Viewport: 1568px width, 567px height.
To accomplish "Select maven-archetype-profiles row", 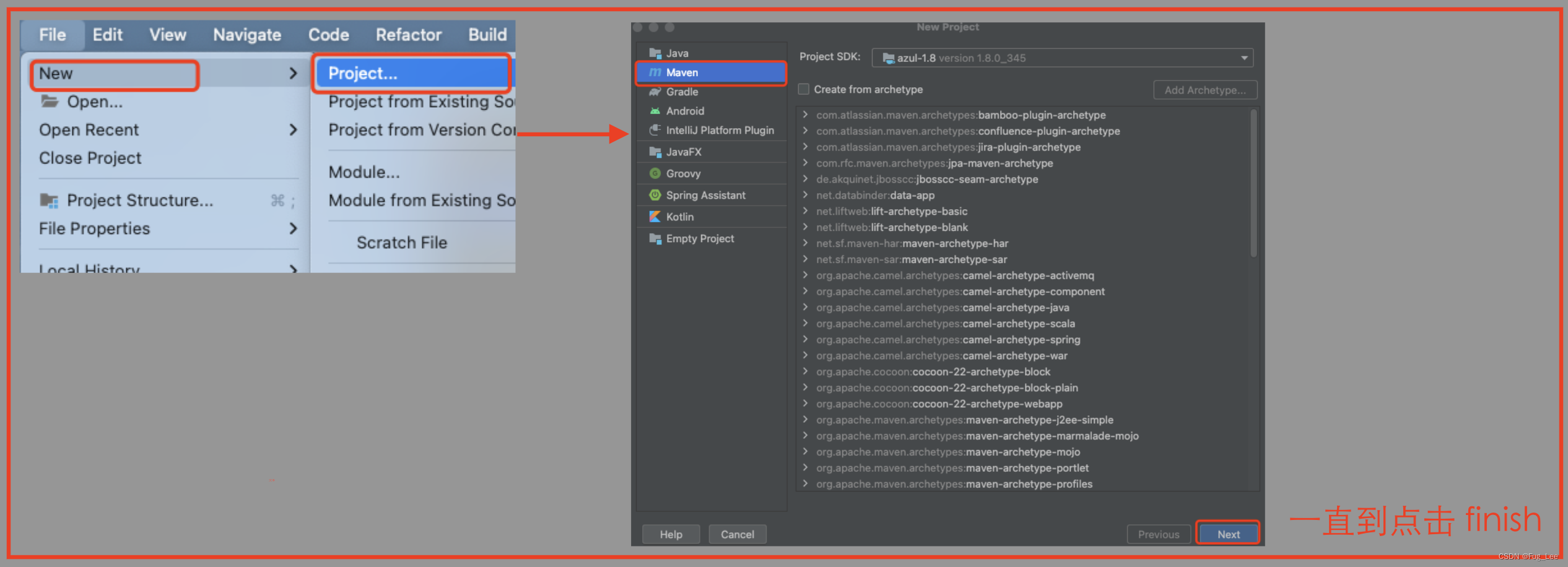I will (x=1022, y=484).
